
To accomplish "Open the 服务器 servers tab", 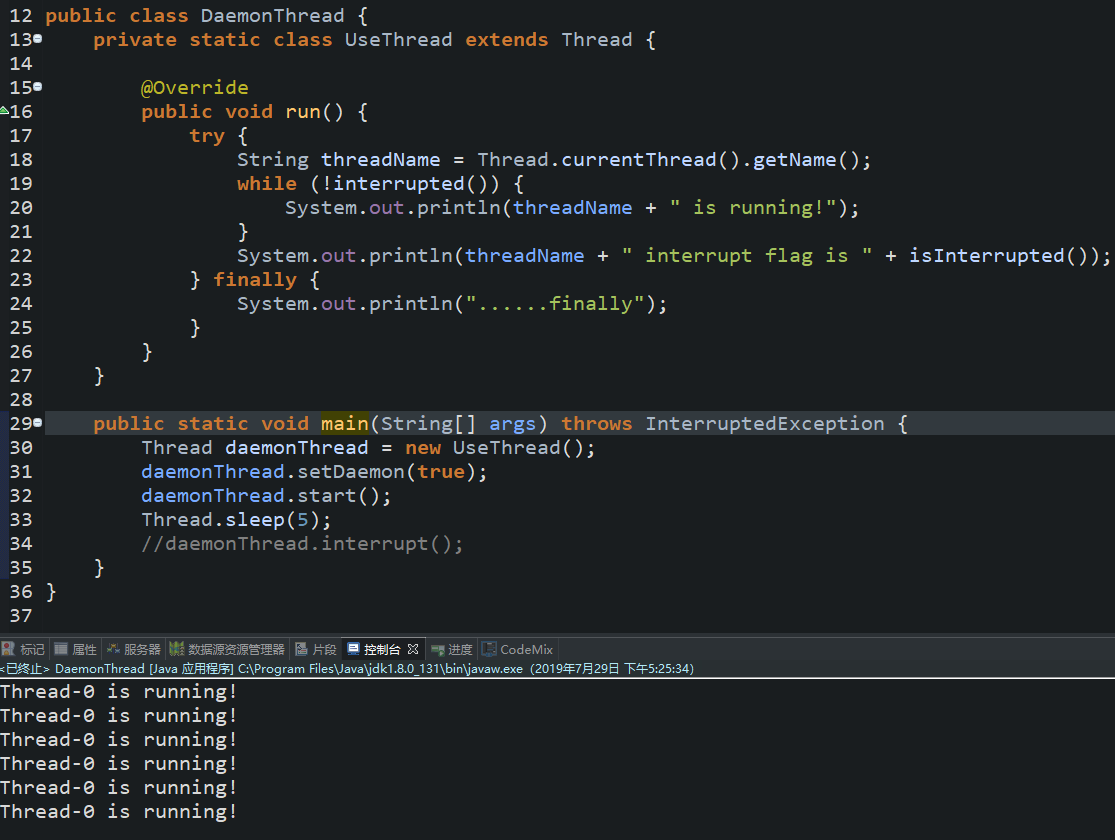I will click(134, 649).
